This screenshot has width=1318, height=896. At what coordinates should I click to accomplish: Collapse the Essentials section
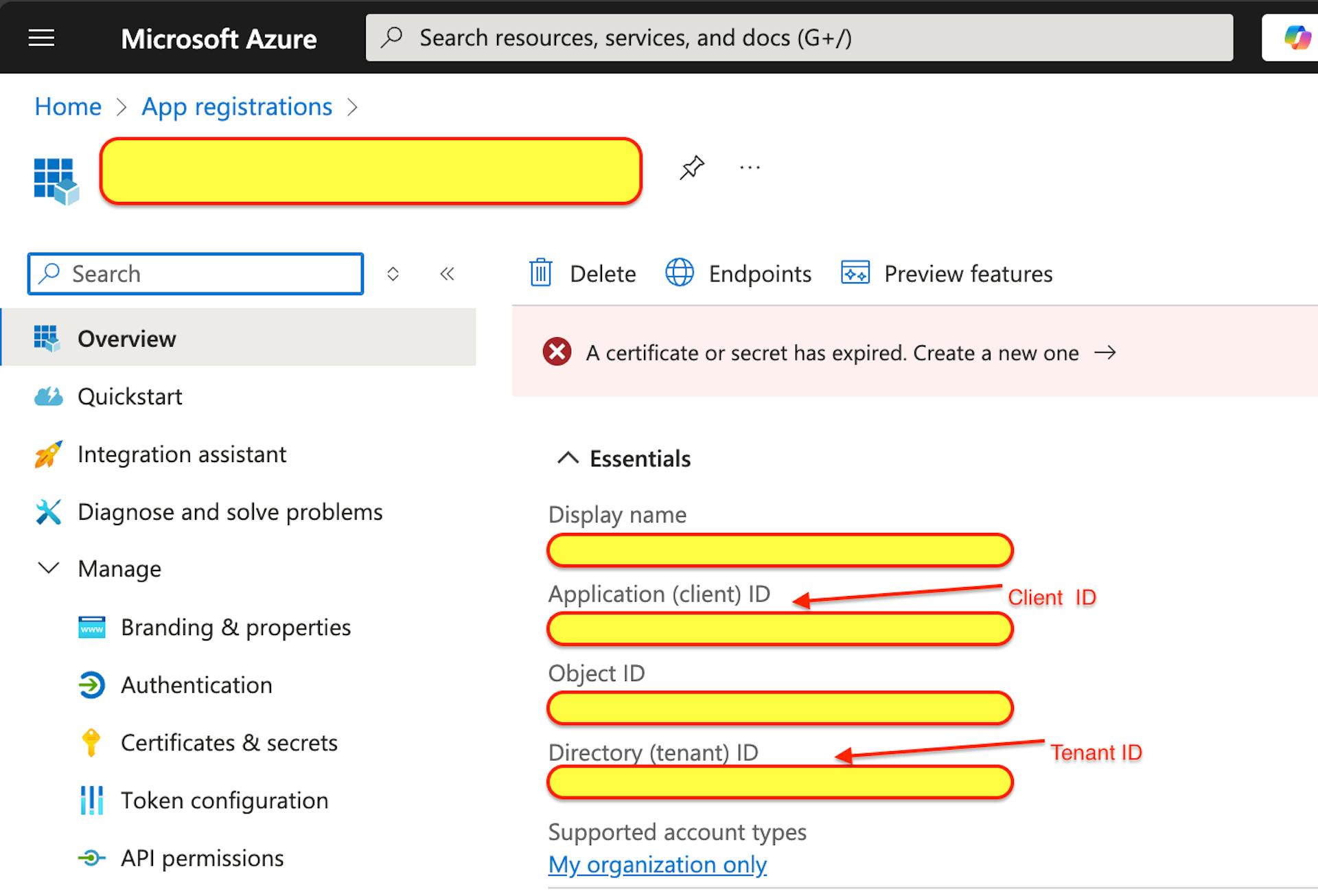(568, 458)
